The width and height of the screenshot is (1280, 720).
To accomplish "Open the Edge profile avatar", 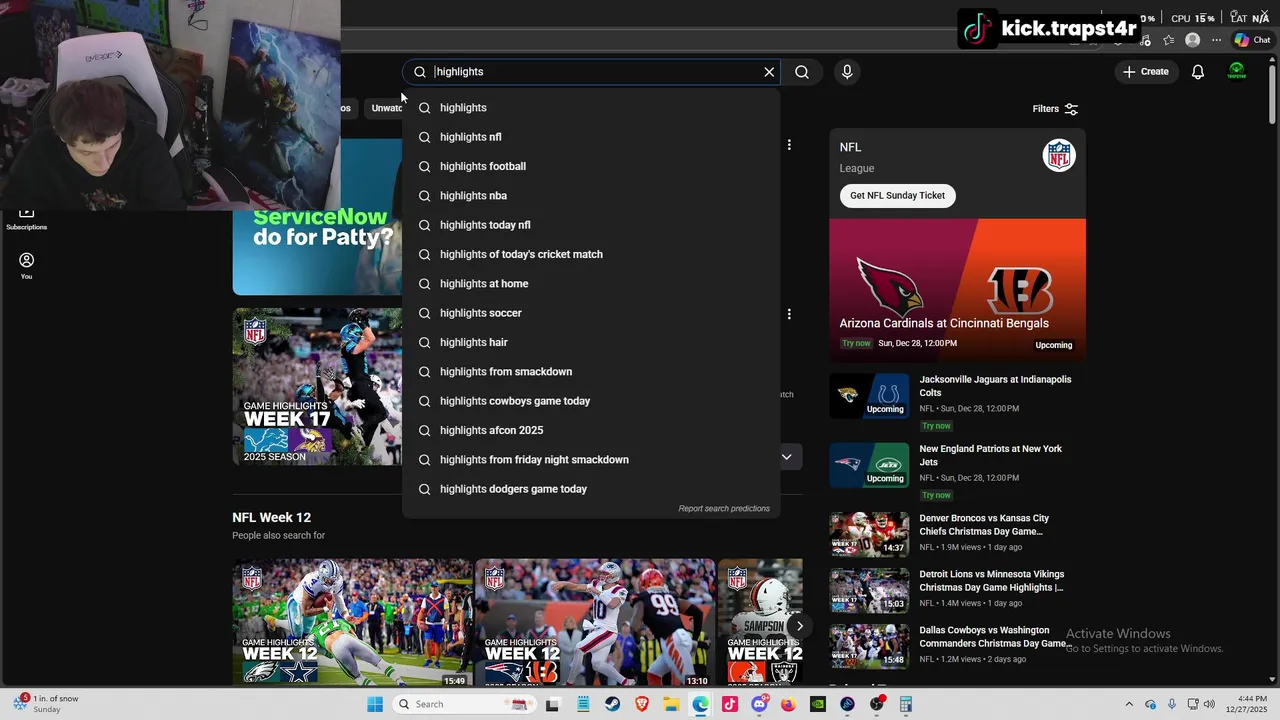I will pyautogui.click(x=1192, y=40).
